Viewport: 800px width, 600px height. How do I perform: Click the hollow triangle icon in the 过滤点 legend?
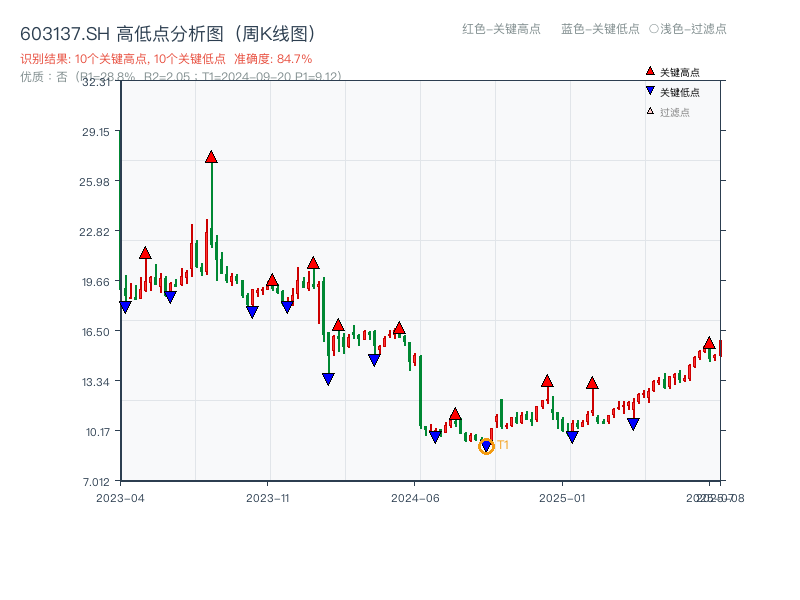pos(650,111)
